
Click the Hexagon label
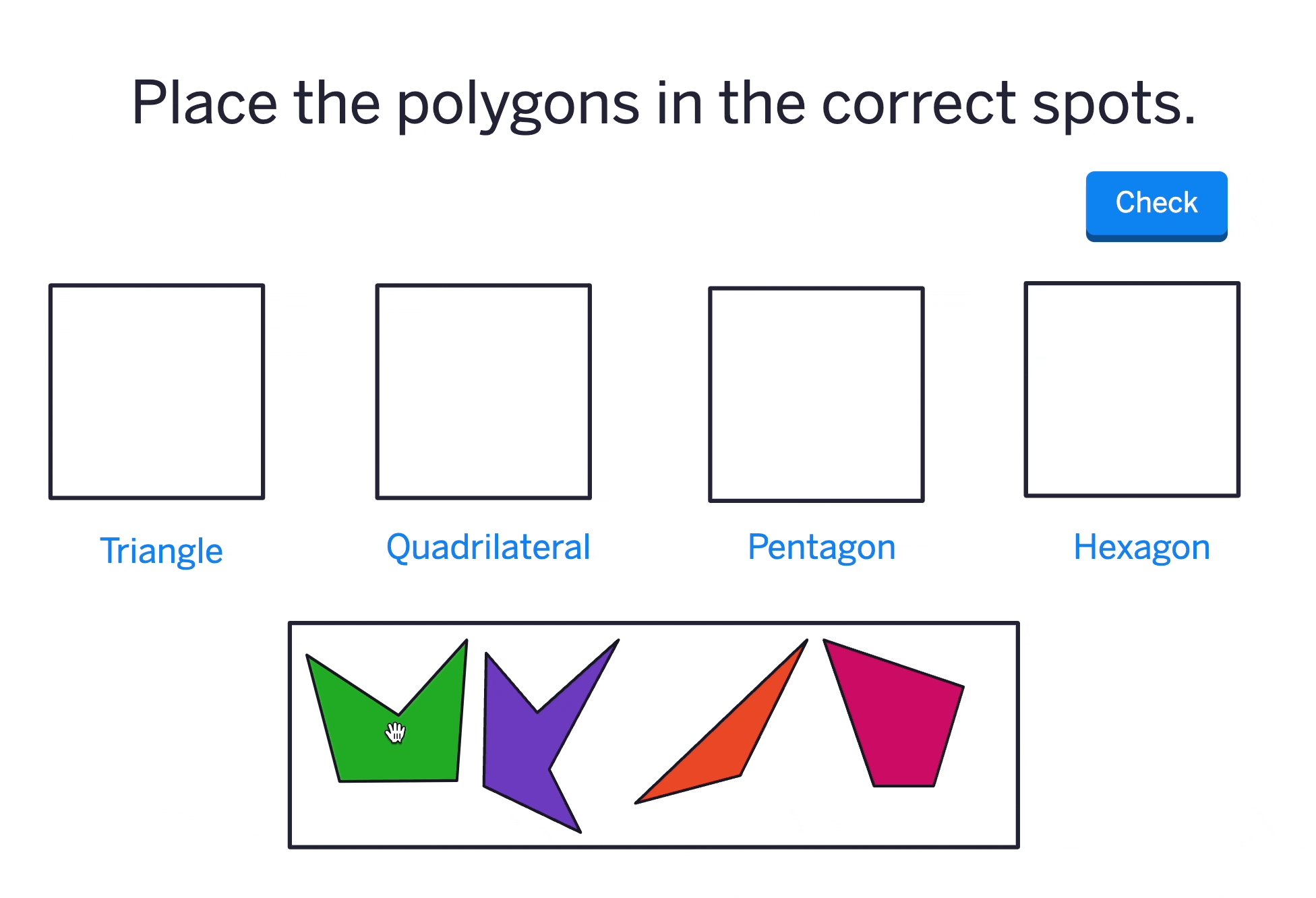coord(1141,547)
